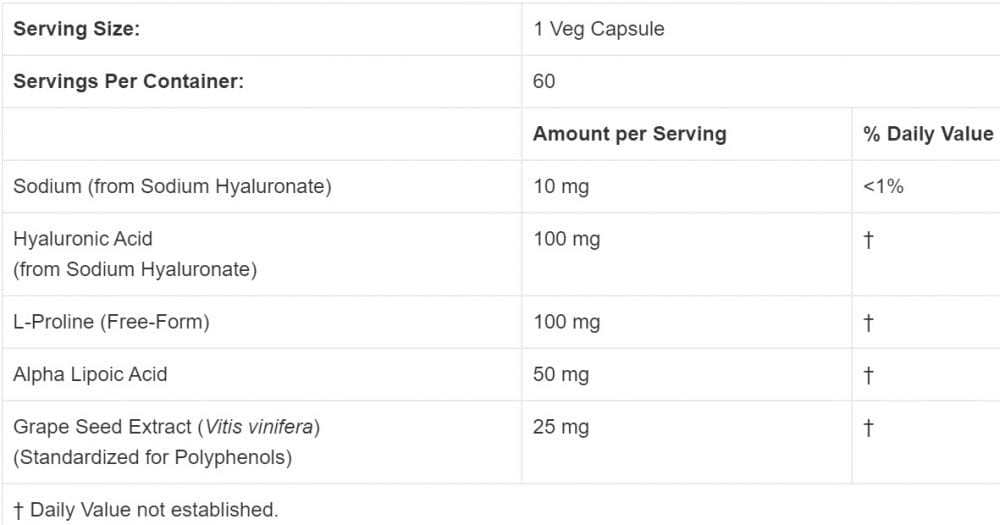Click the "Amount per Serving" column header
Image resolution: width=1000 pixels, height=525 pixels.
(629, 134)
